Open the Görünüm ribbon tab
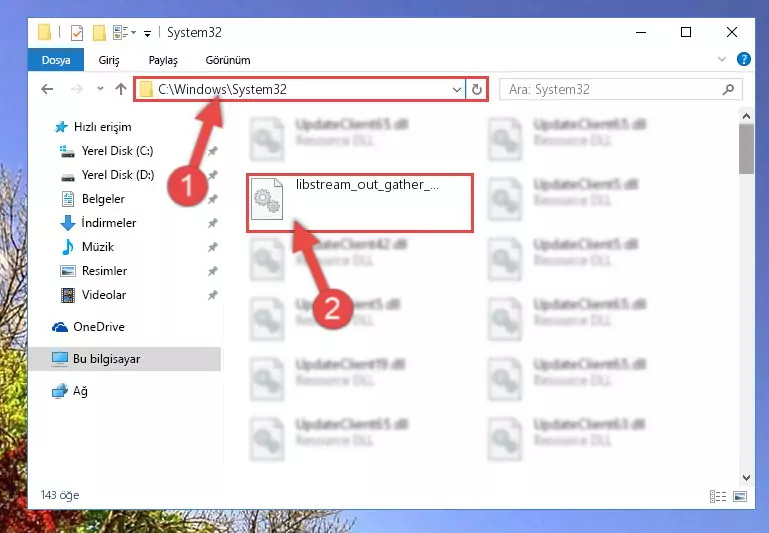769x533 pixels. pyautogui.click(x=228, y=60)
